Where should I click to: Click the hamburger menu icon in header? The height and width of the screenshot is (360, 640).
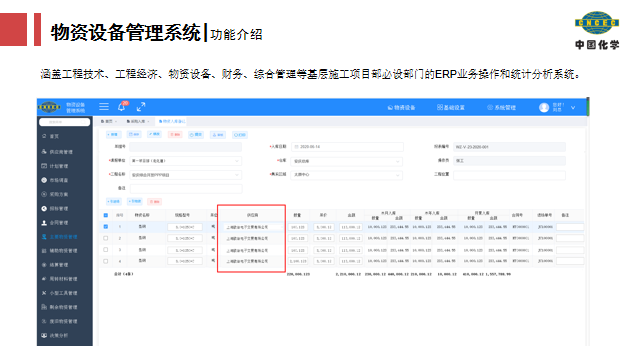pos(104,107)
